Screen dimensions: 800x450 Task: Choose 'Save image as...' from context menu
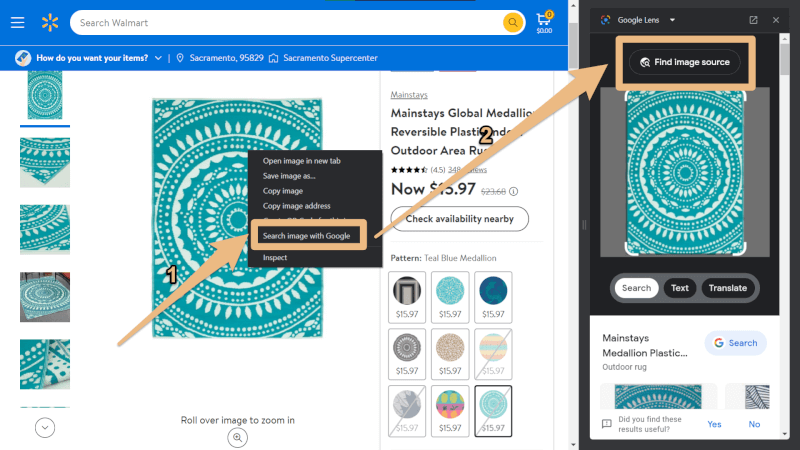tap(289, 176)
